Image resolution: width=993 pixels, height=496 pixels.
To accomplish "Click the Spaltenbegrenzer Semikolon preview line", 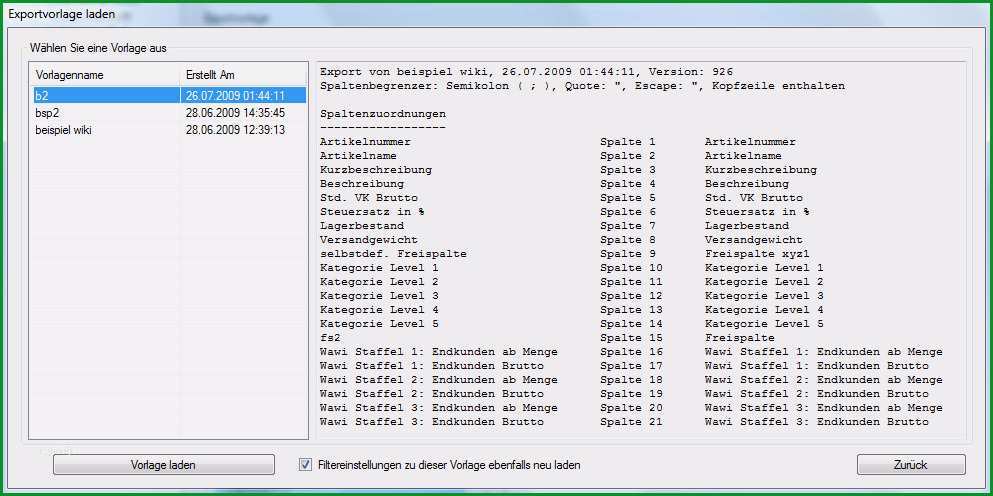I will click(582, 86).
